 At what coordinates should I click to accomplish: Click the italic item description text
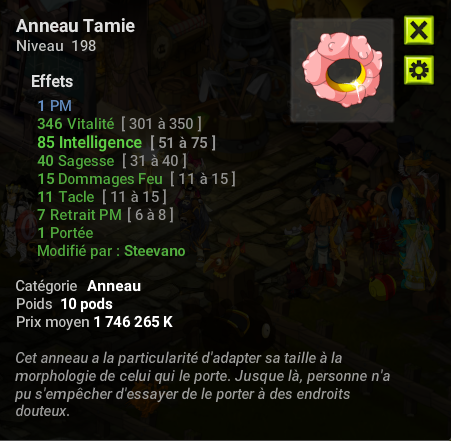coord(202,385)
